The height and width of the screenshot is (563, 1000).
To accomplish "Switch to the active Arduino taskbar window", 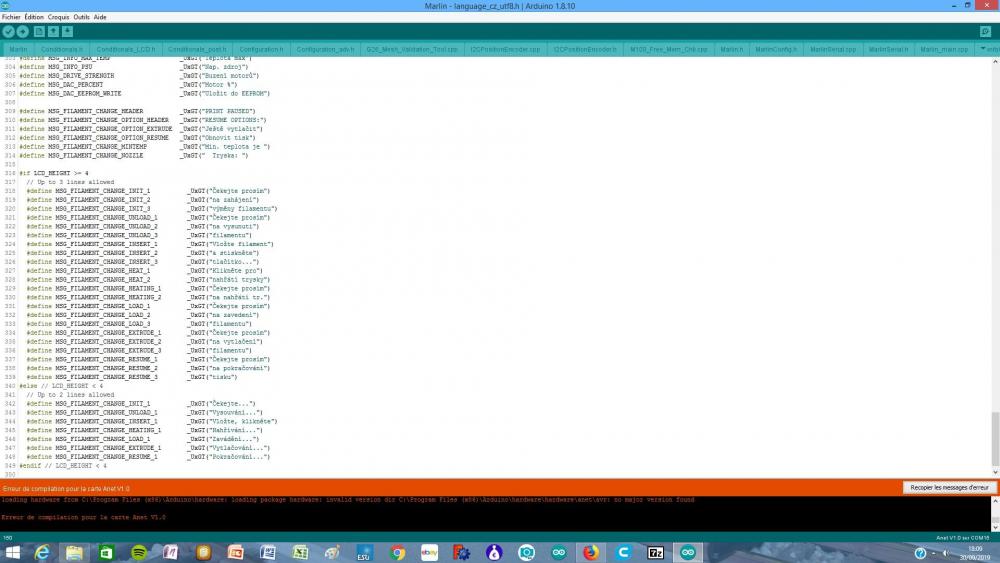I will 688,553.
